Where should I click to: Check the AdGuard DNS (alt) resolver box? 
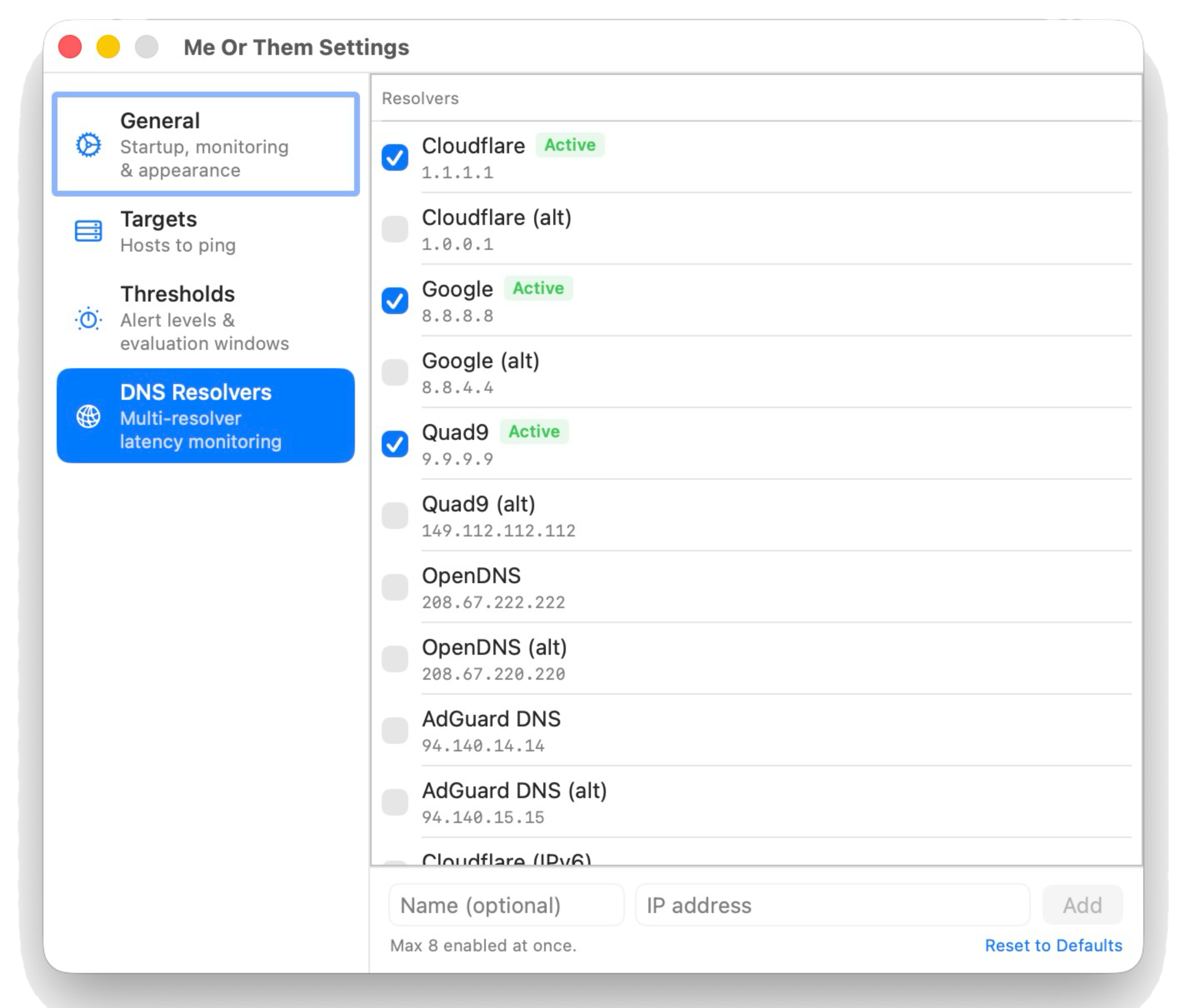point(395,802)
